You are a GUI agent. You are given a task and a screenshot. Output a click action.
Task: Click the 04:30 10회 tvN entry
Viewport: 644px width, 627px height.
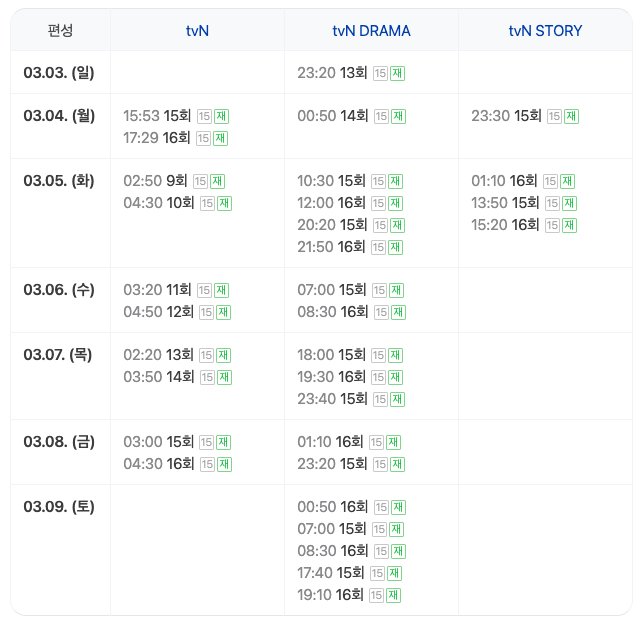(x=177, y=203)
